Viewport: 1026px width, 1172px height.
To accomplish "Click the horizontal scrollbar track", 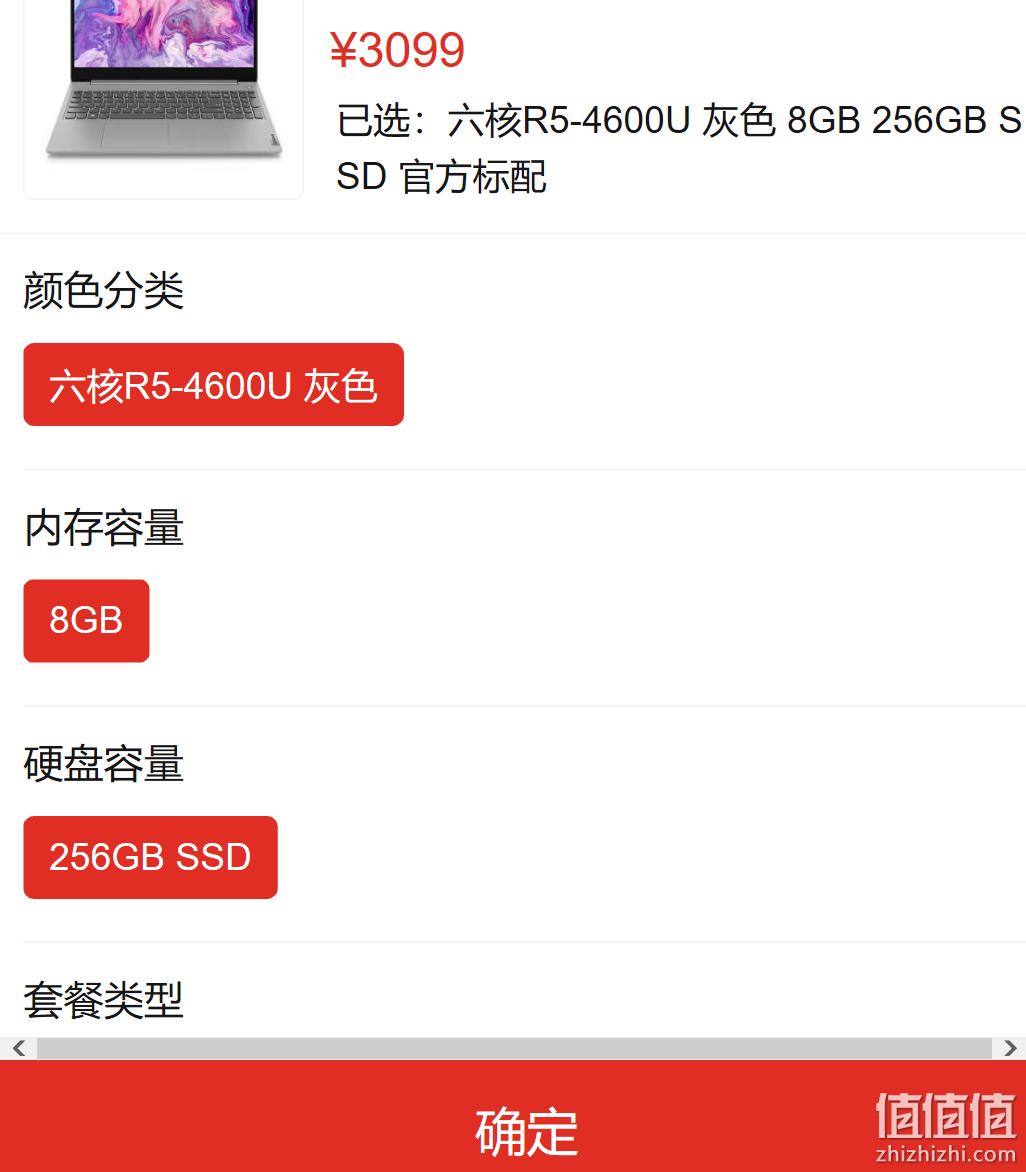I will (x=514, y=1048).
